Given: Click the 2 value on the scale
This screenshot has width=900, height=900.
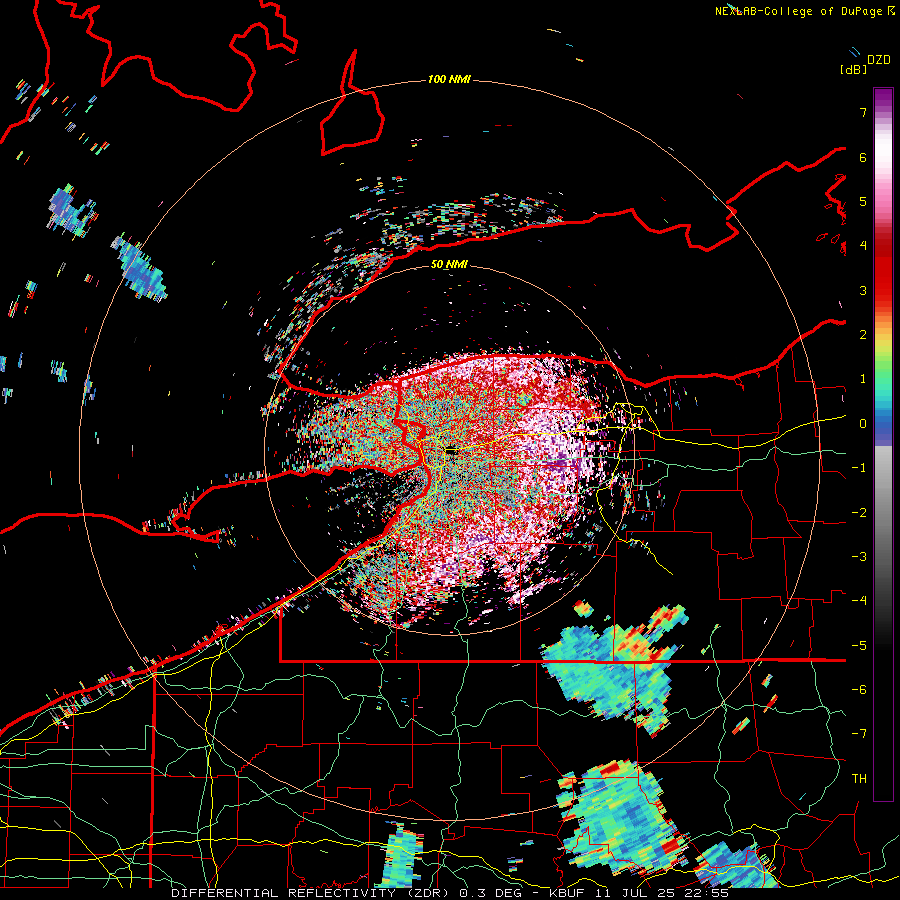Looking at the screenshot, I should 863,335.
